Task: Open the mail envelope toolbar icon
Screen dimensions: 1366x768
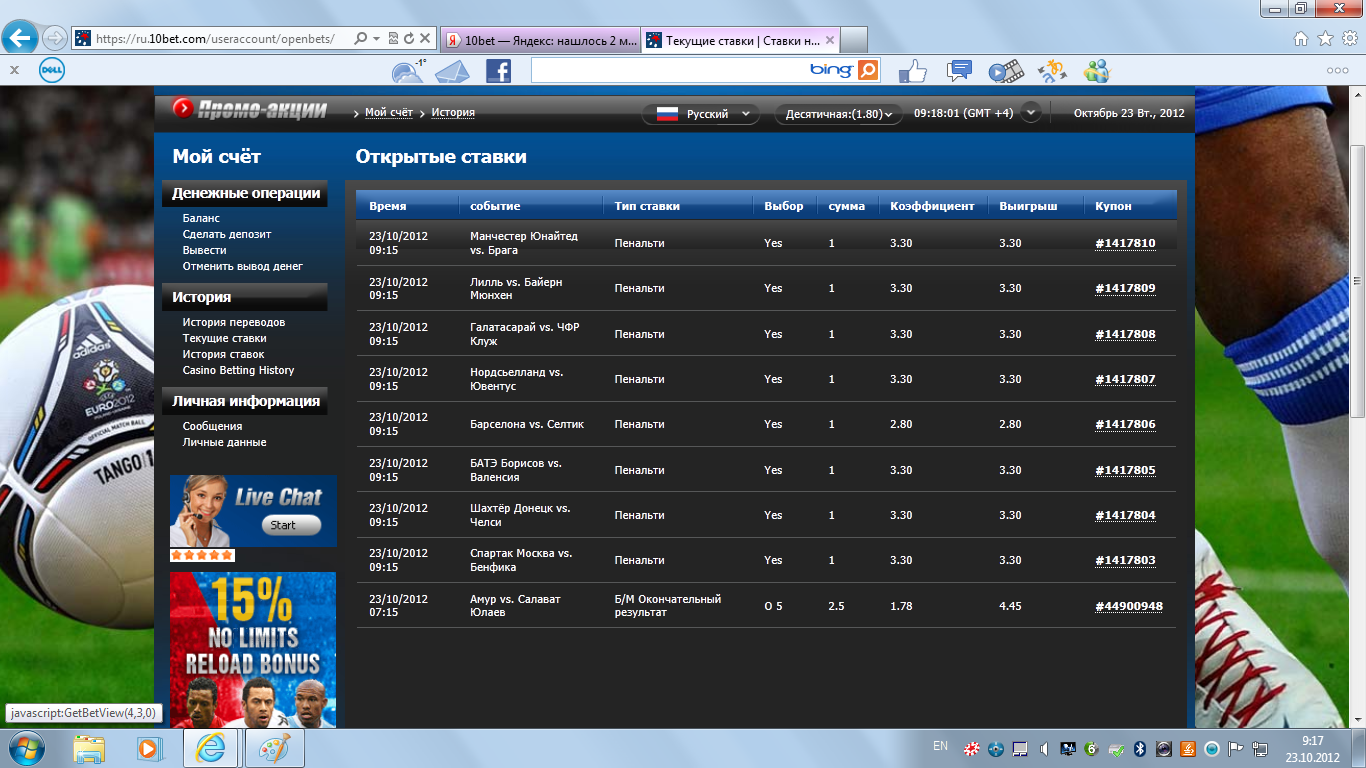Action: 452,71
